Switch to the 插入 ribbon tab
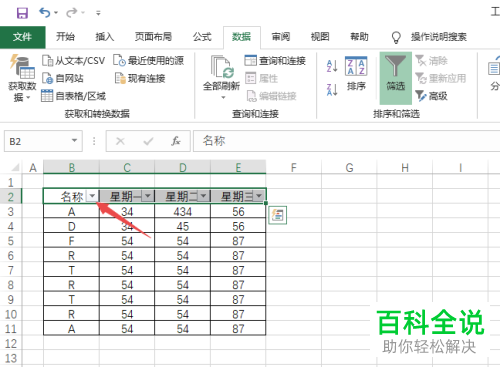The height and width of the screenshot is (367, 500). pyautogui.click(x=105, y=37)
